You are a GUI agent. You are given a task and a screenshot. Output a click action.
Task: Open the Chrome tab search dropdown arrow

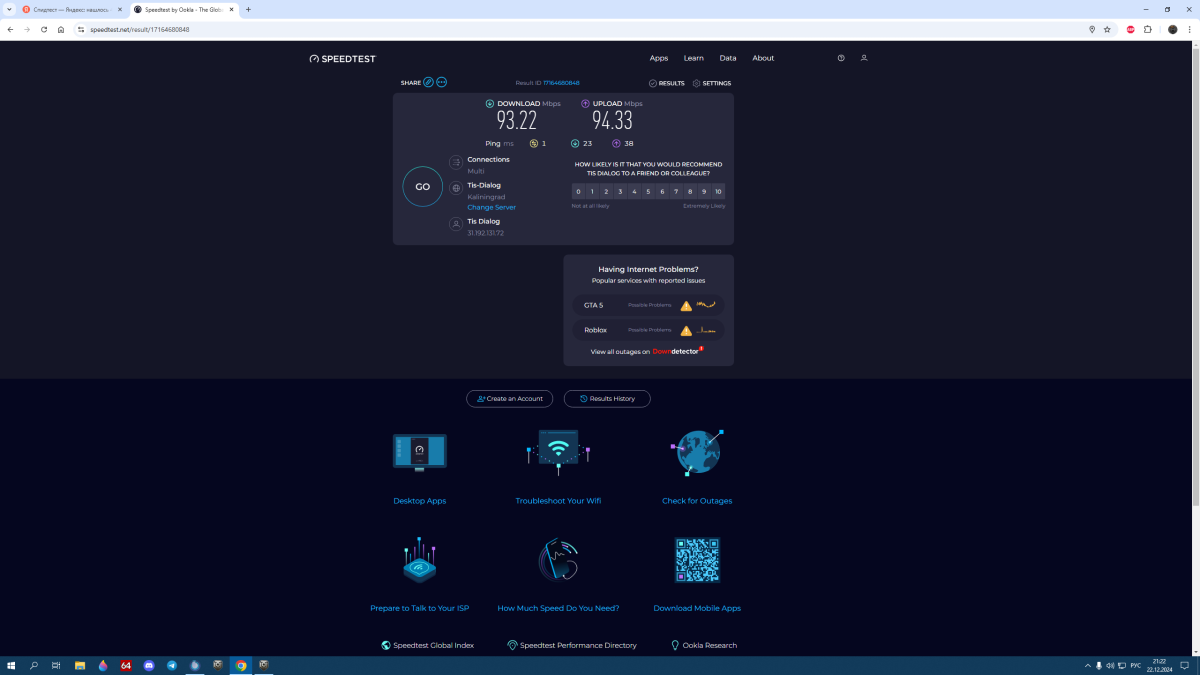pos(9,9)
